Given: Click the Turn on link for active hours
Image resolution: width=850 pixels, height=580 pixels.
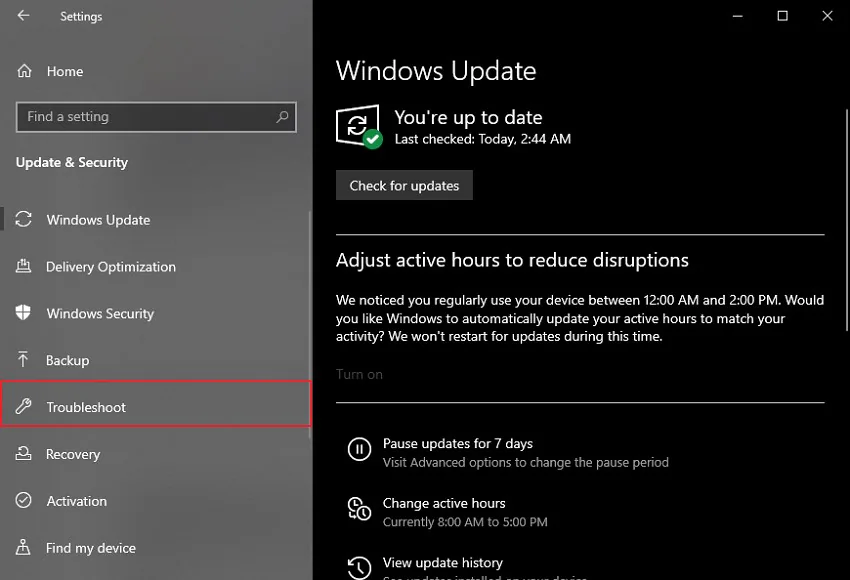Looking at the screenshot, I should click(x=359, y=374).
